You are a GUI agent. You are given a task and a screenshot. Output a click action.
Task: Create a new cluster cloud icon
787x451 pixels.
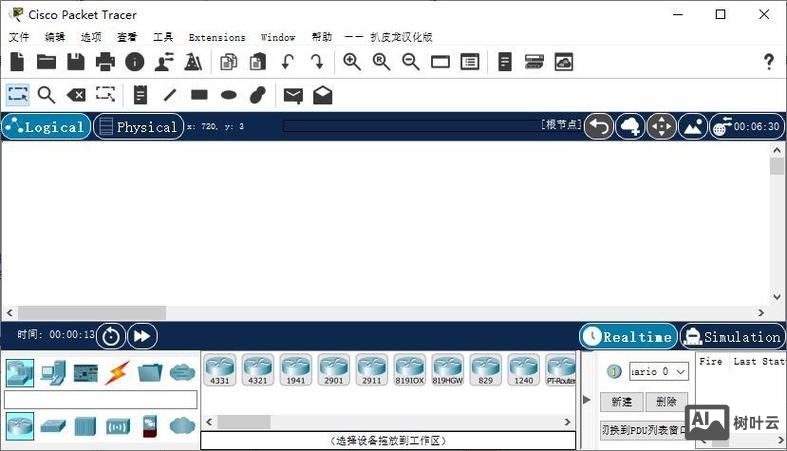click(630, 126)
